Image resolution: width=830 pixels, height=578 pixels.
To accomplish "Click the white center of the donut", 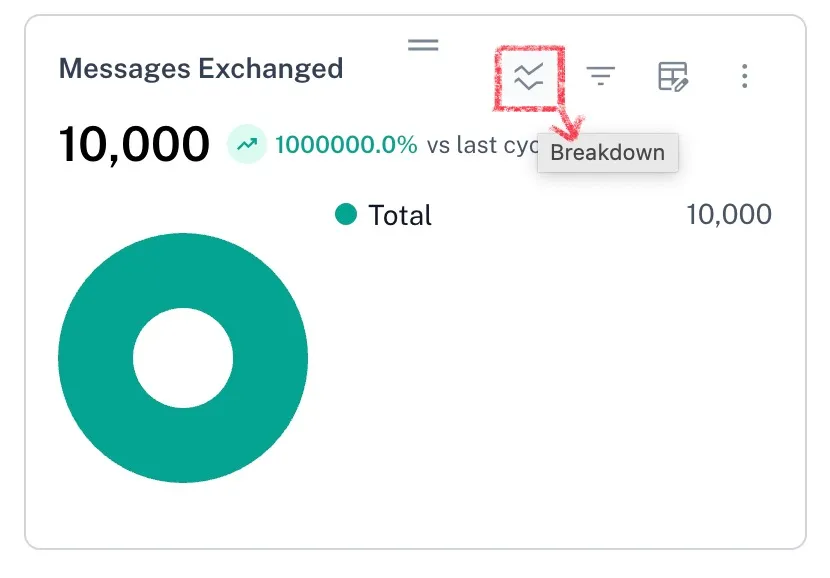I will point(183,358).
